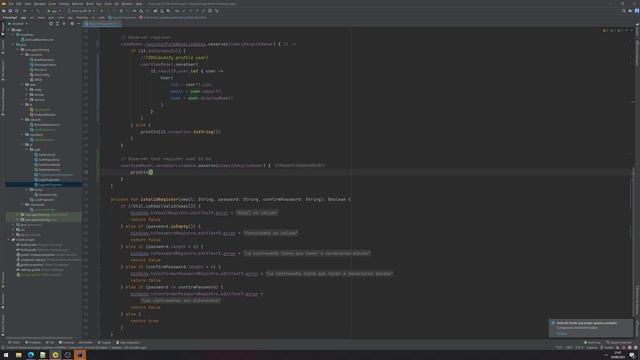This screenshot has height=360, width=640.
Task: Collapse the top-level app module node
Action: pos(9,30)
